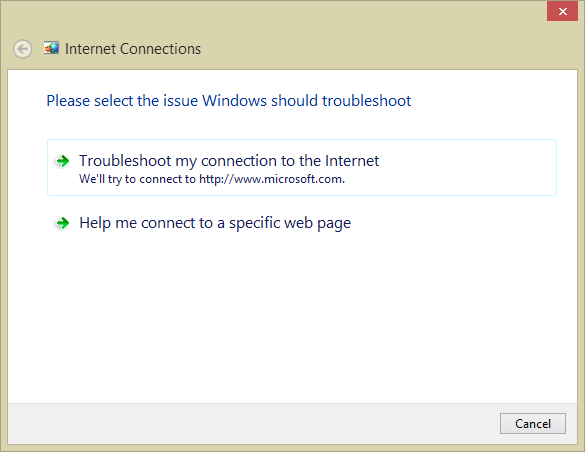
Task: Start the microsoft.com connection test option
Action: 302,167
